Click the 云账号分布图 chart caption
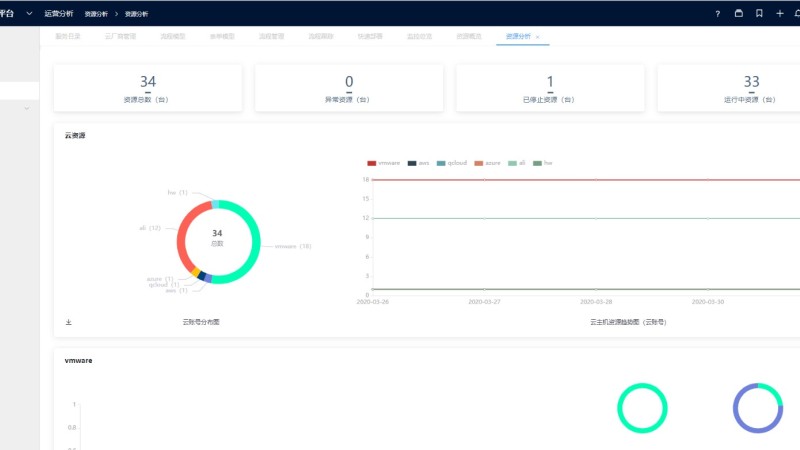 pyautogui.click(x=201, y=322)
